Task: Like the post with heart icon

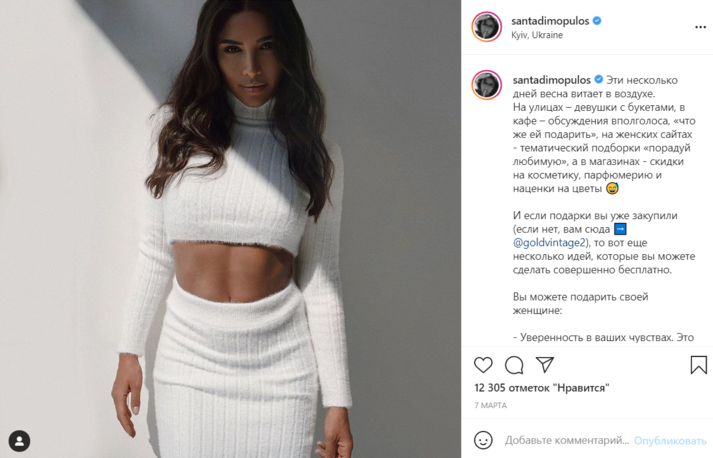Action: coord(483,365)
